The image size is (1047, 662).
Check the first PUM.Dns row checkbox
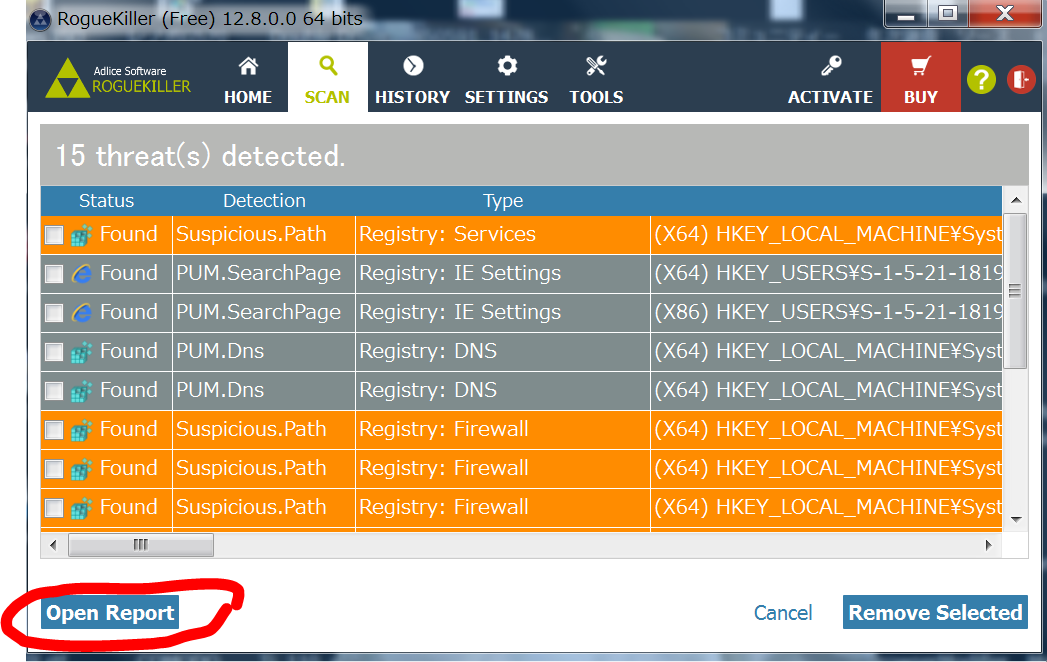pyautogui.click(x=54, y=352)
